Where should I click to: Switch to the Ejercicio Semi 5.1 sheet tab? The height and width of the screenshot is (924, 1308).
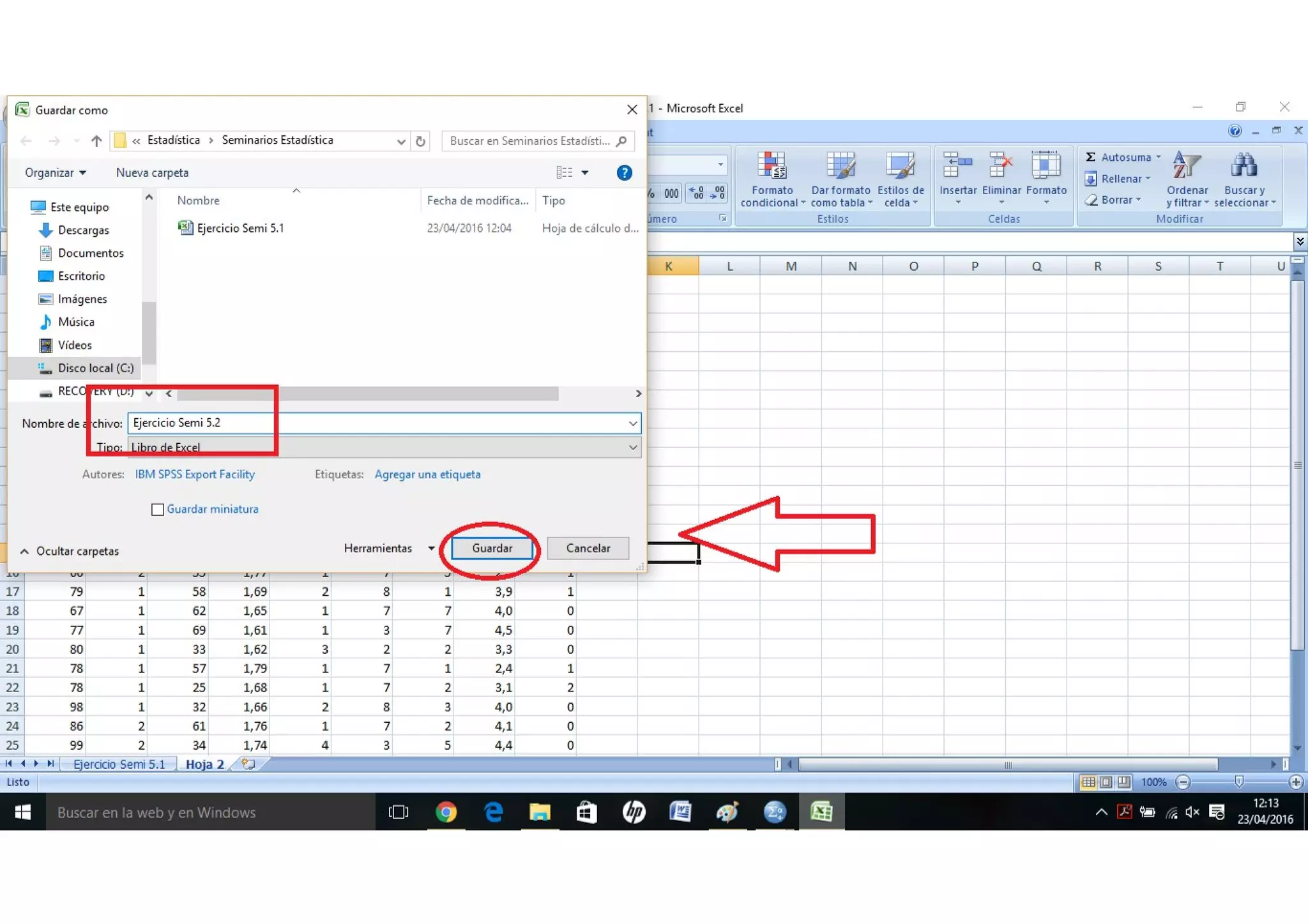(119, 764)
